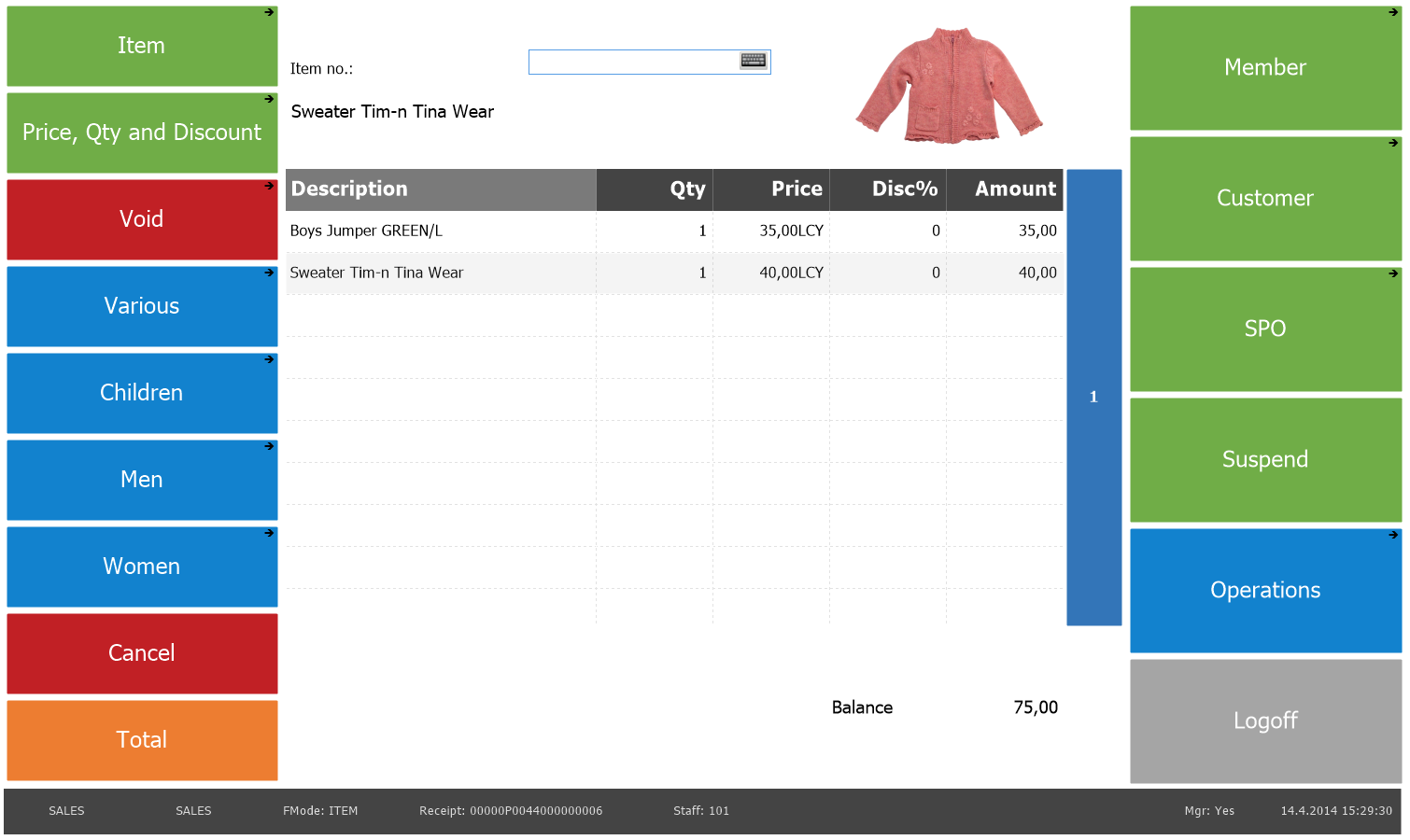Click Mgr: Yes in status bar
This screenshot has height=840, width=1410.
(x=1209, y=811)
